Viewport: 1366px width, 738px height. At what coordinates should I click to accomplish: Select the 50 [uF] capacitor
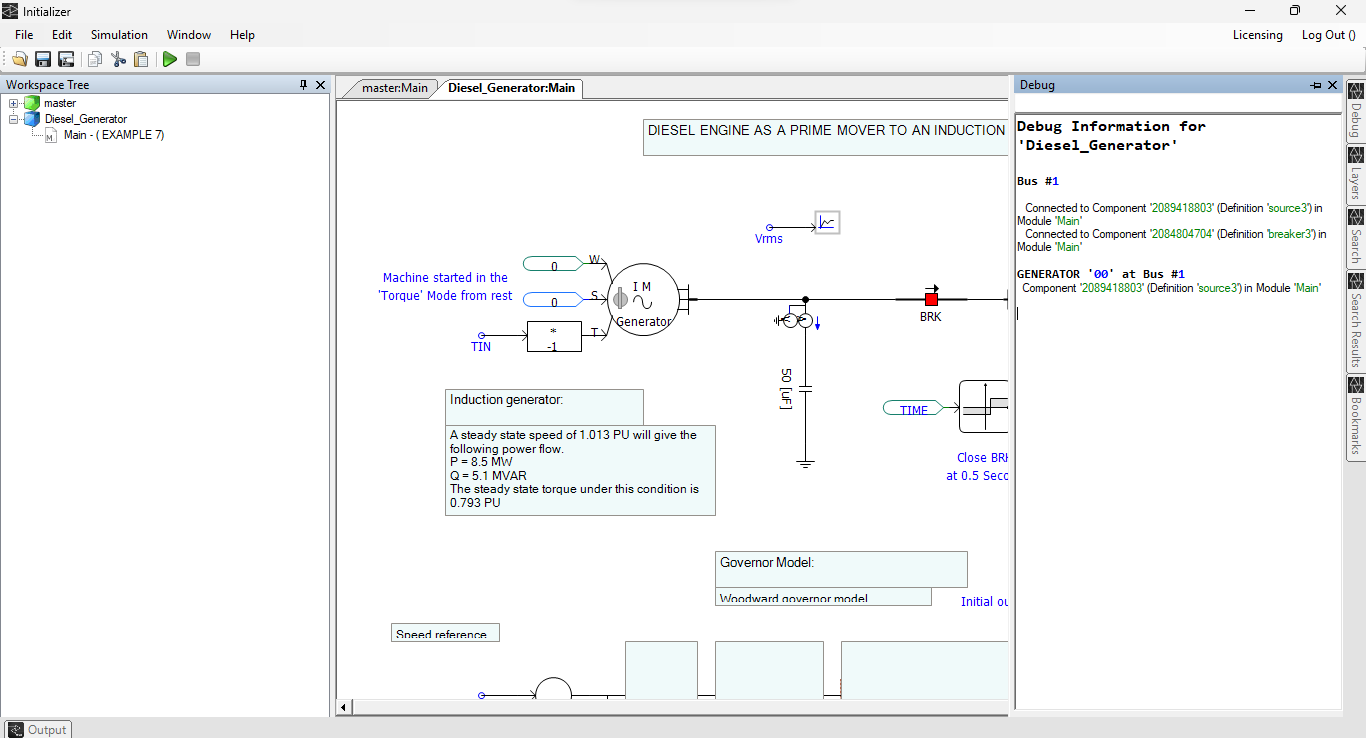806,388
